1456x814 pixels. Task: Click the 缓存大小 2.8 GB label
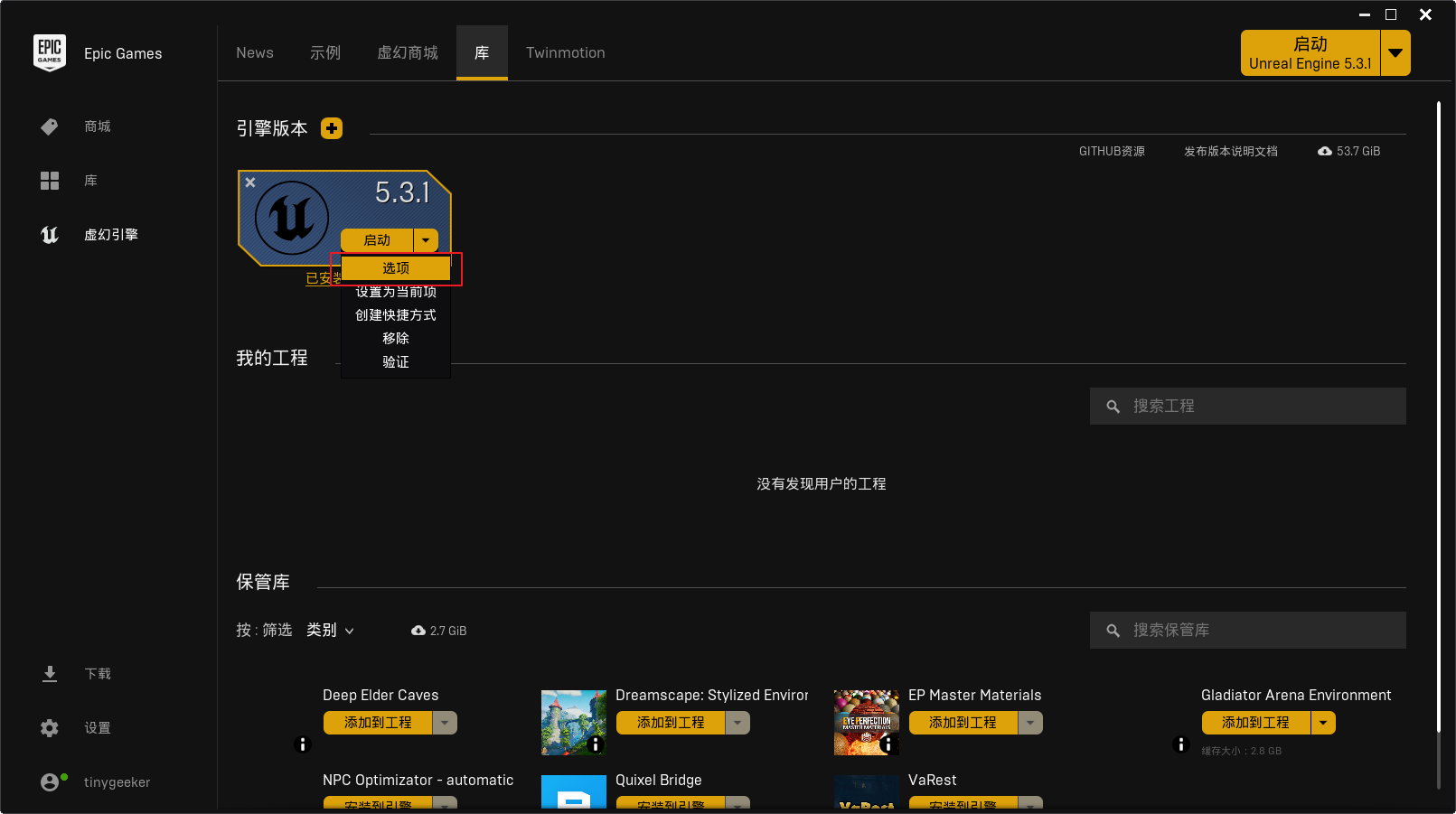click(1242, 751)
